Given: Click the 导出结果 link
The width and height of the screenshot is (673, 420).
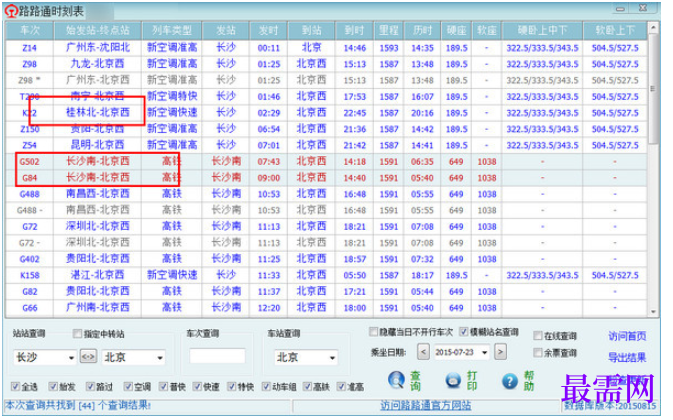Looking at the screenshot, I should (x=627, y=357).
